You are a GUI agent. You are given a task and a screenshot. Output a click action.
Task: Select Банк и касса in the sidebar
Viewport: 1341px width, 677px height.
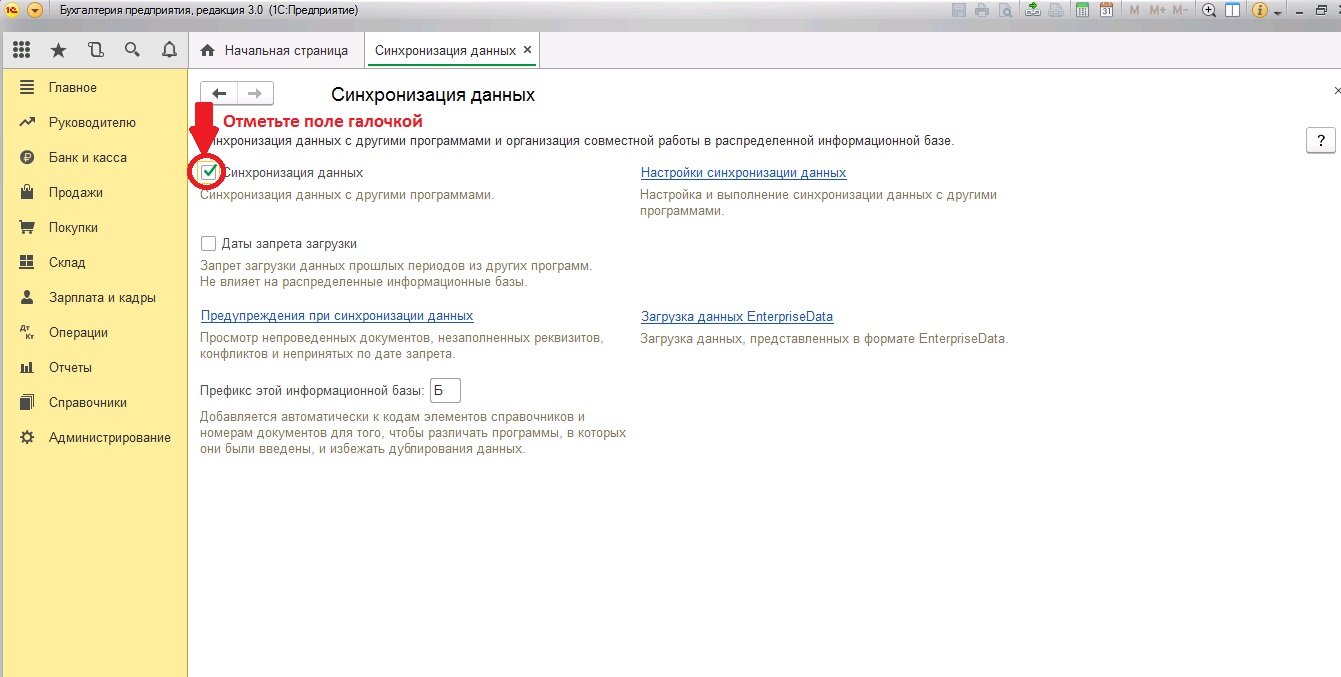87,158
